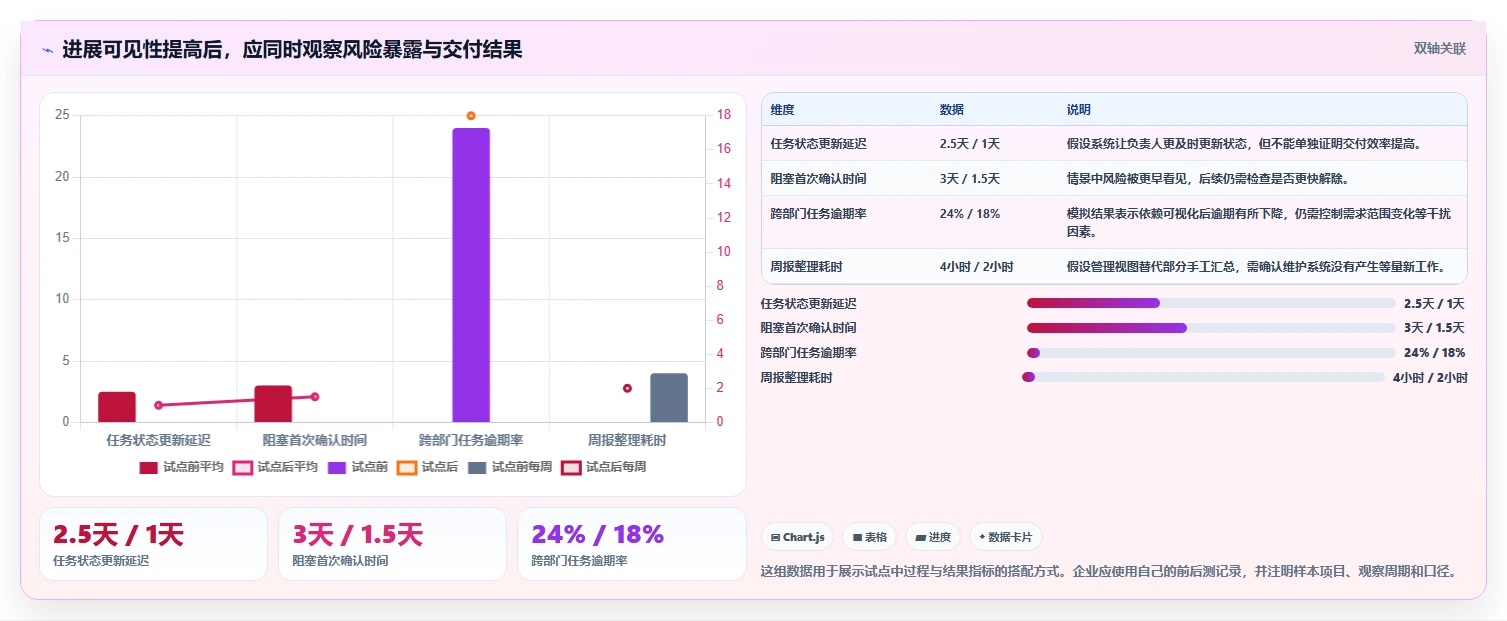Toggle the 试点前每周 legend item
Screen dimensions: 1507x621
[x=509, y=467]
